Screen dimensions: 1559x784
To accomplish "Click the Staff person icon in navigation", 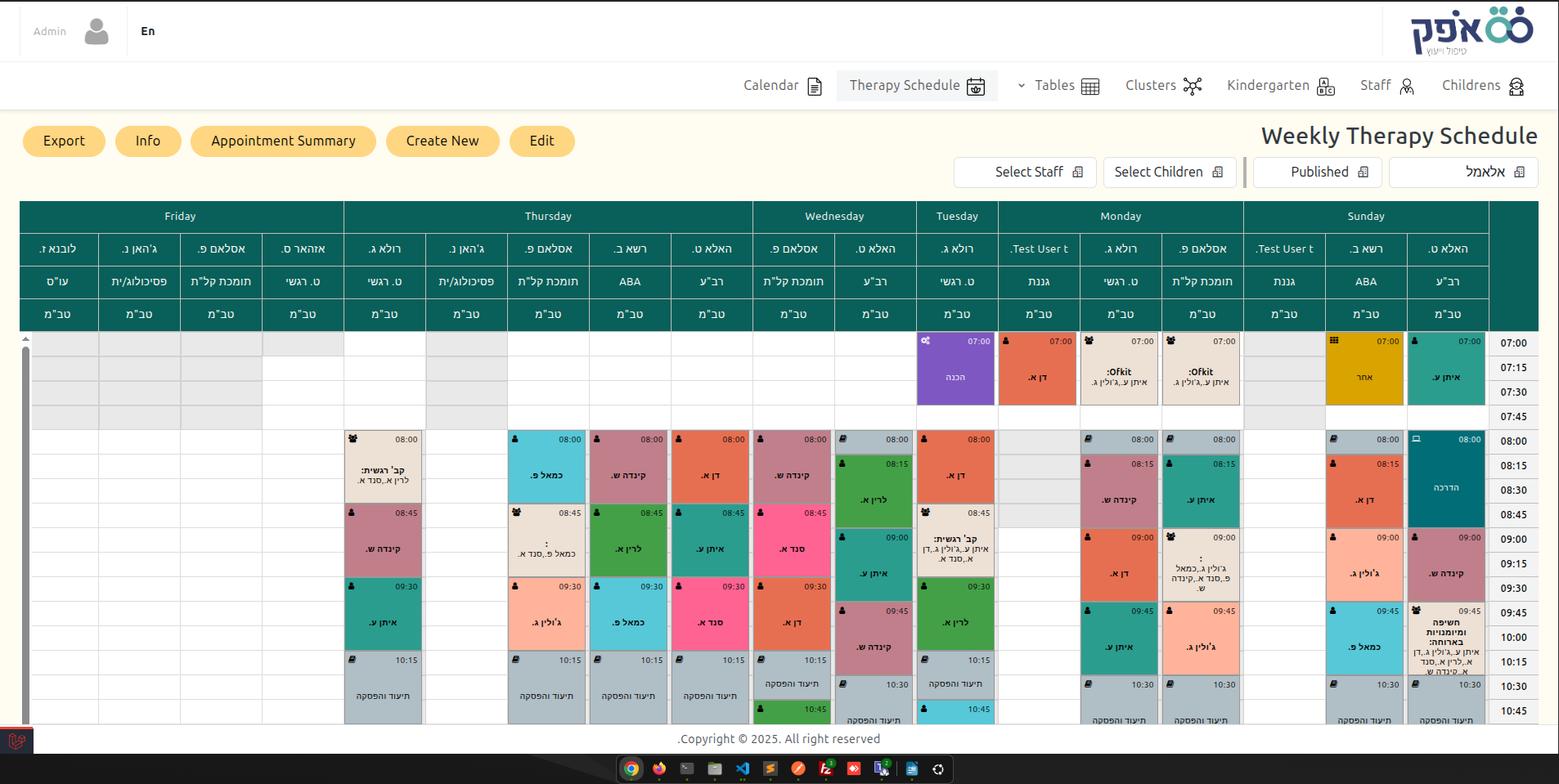I will click(1407, 87).
